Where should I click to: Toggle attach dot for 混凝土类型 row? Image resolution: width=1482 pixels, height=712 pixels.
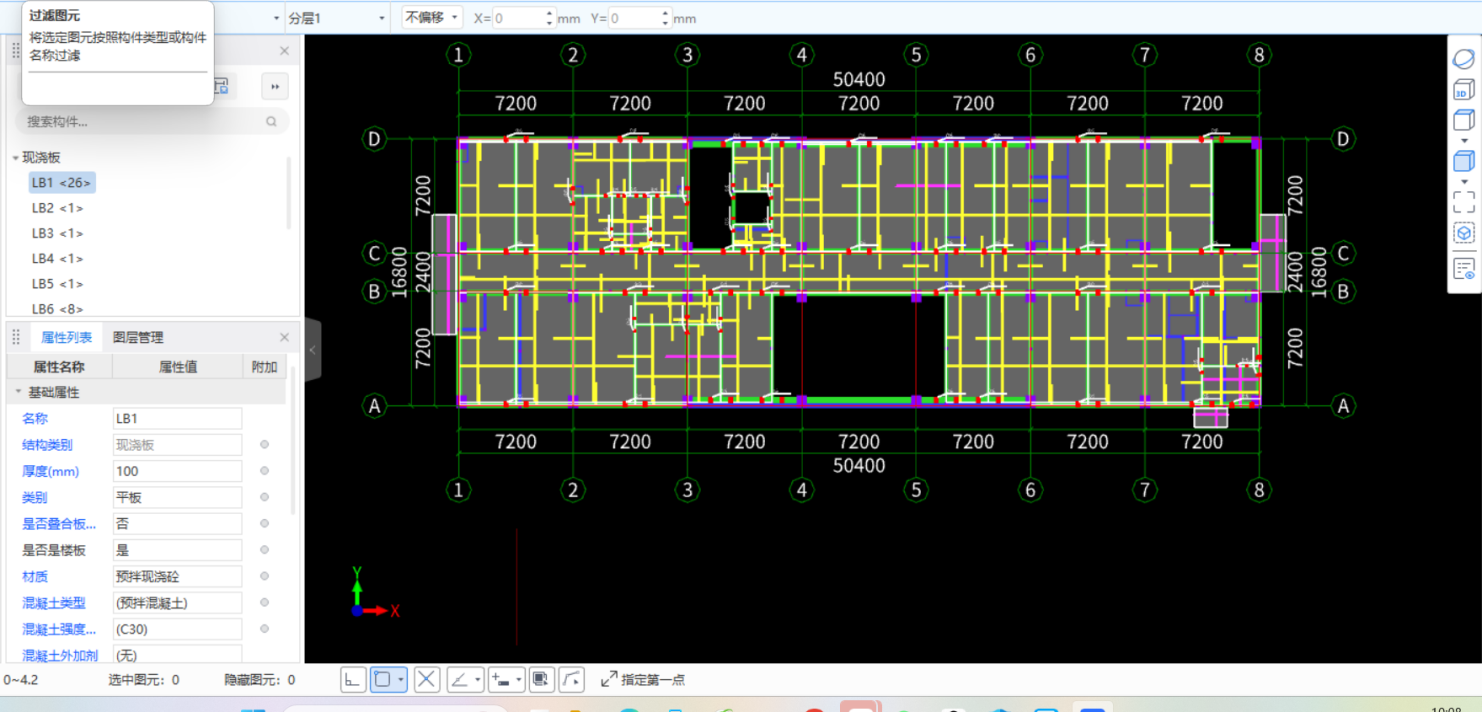click(x=264, y=602)
